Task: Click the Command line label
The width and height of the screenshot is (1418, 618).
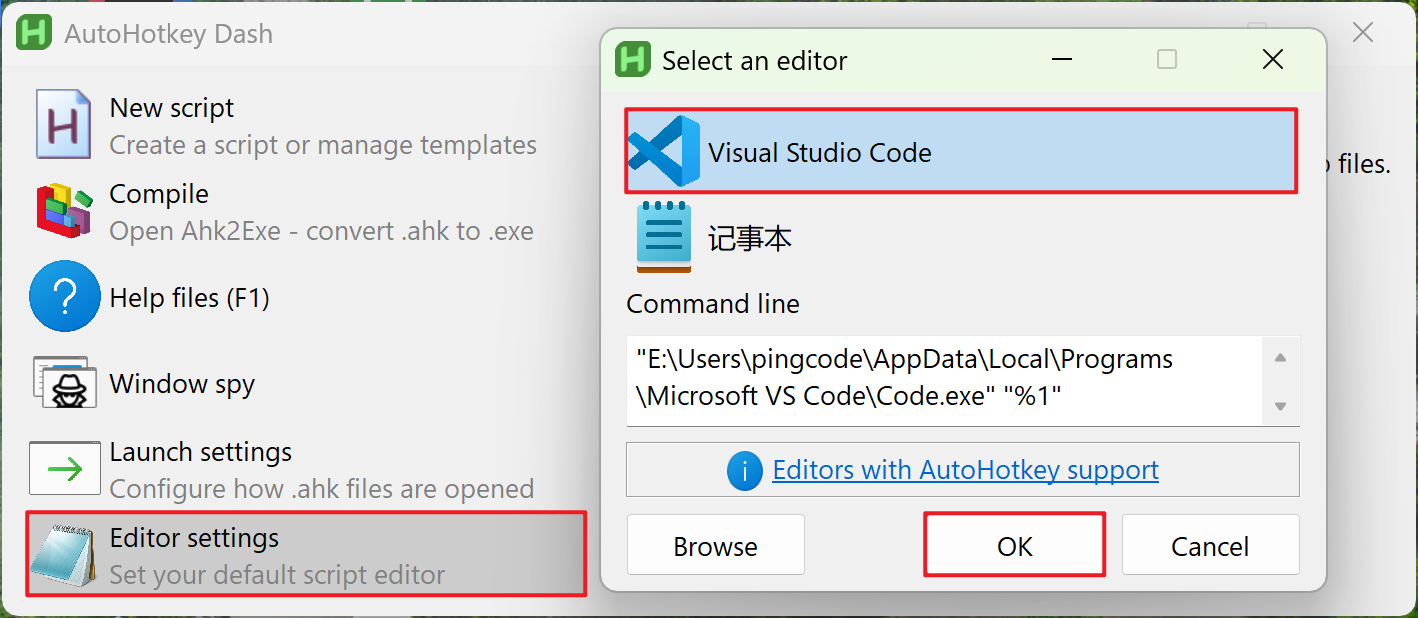Action: coord(713,304)
